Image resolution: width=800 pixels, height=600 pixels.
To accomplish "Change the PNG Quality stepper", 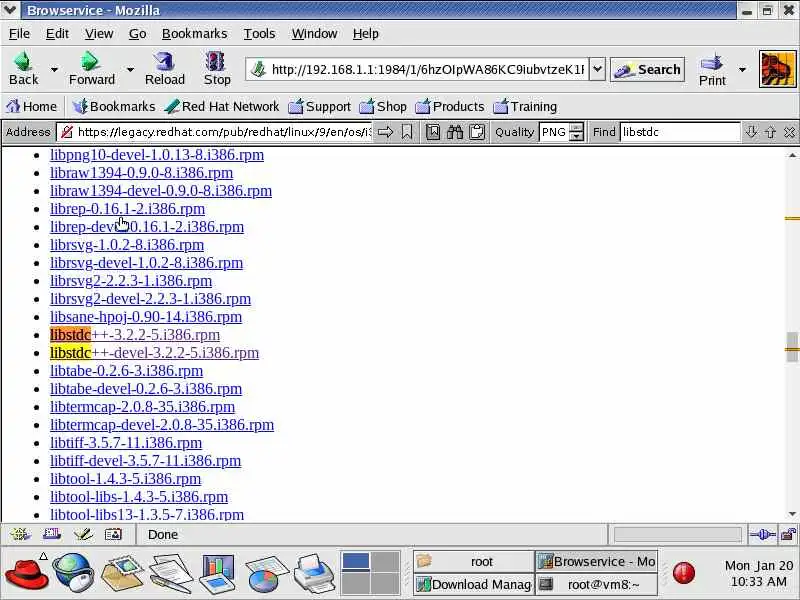I will click(x=577, y=132).
